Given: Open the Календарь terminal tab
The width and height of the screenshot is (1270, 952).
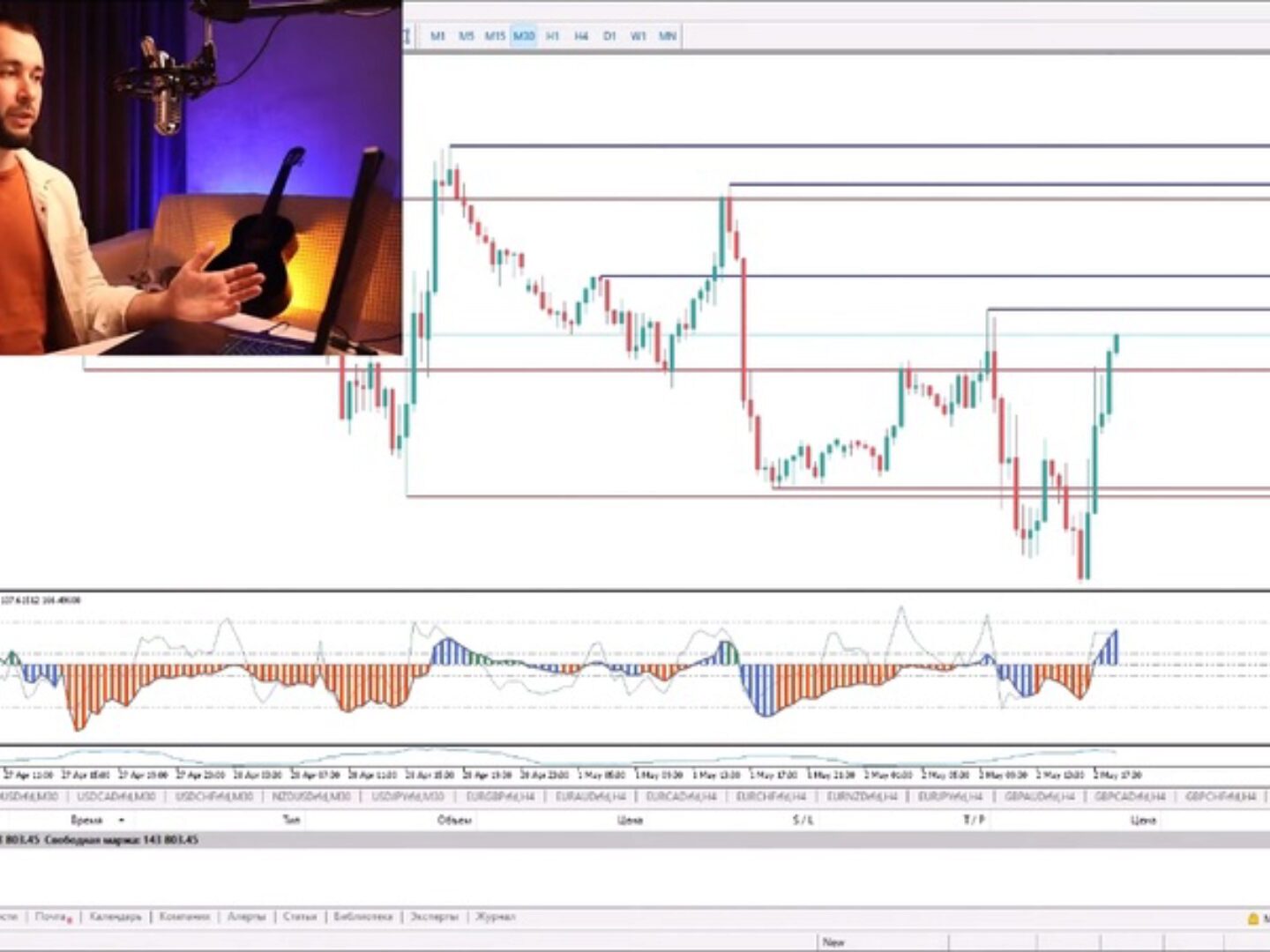Looking at the screenshot, I should (x=116, y=917).
